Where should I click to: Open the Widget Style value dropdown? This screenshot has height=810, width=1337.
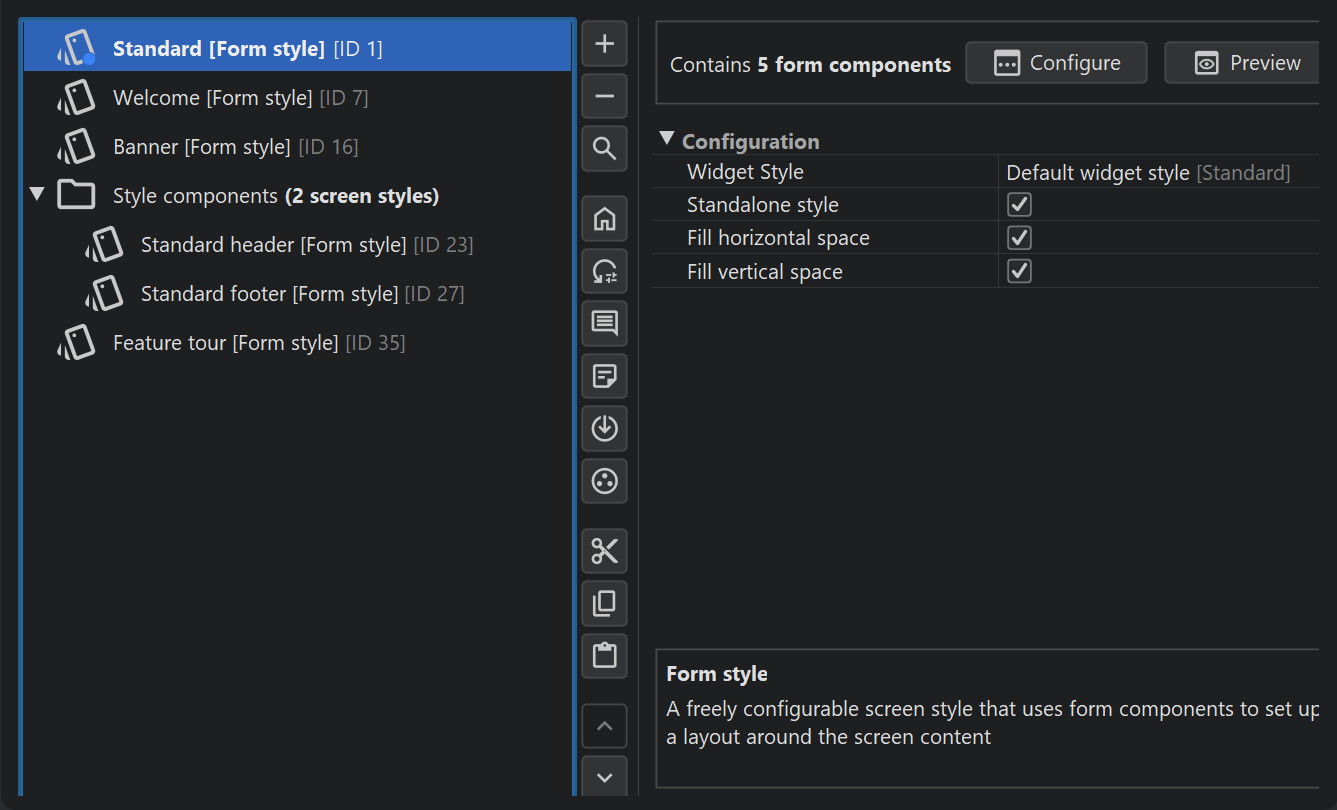point(1147,173)
